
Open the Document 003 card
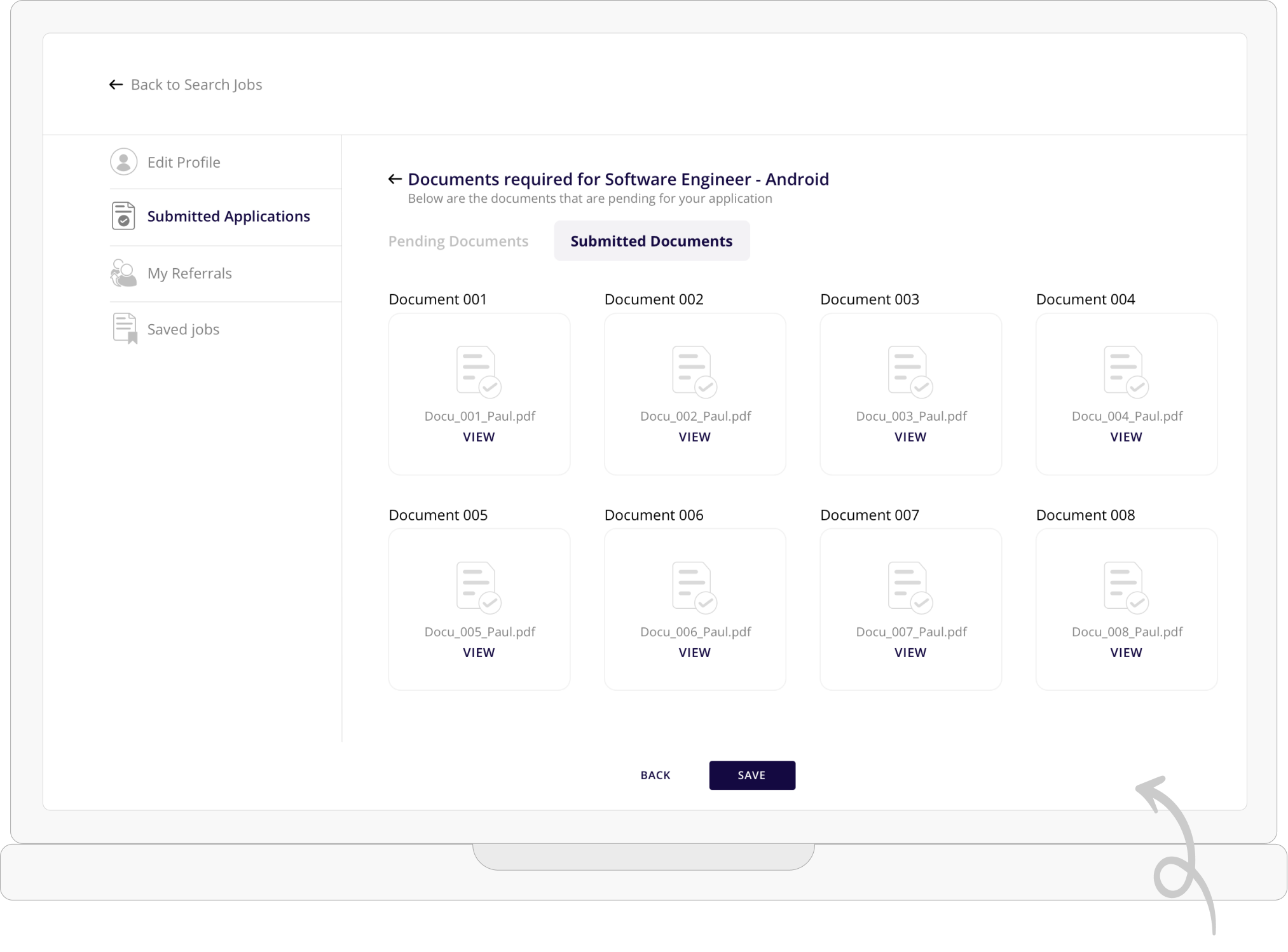click(910, 393)
